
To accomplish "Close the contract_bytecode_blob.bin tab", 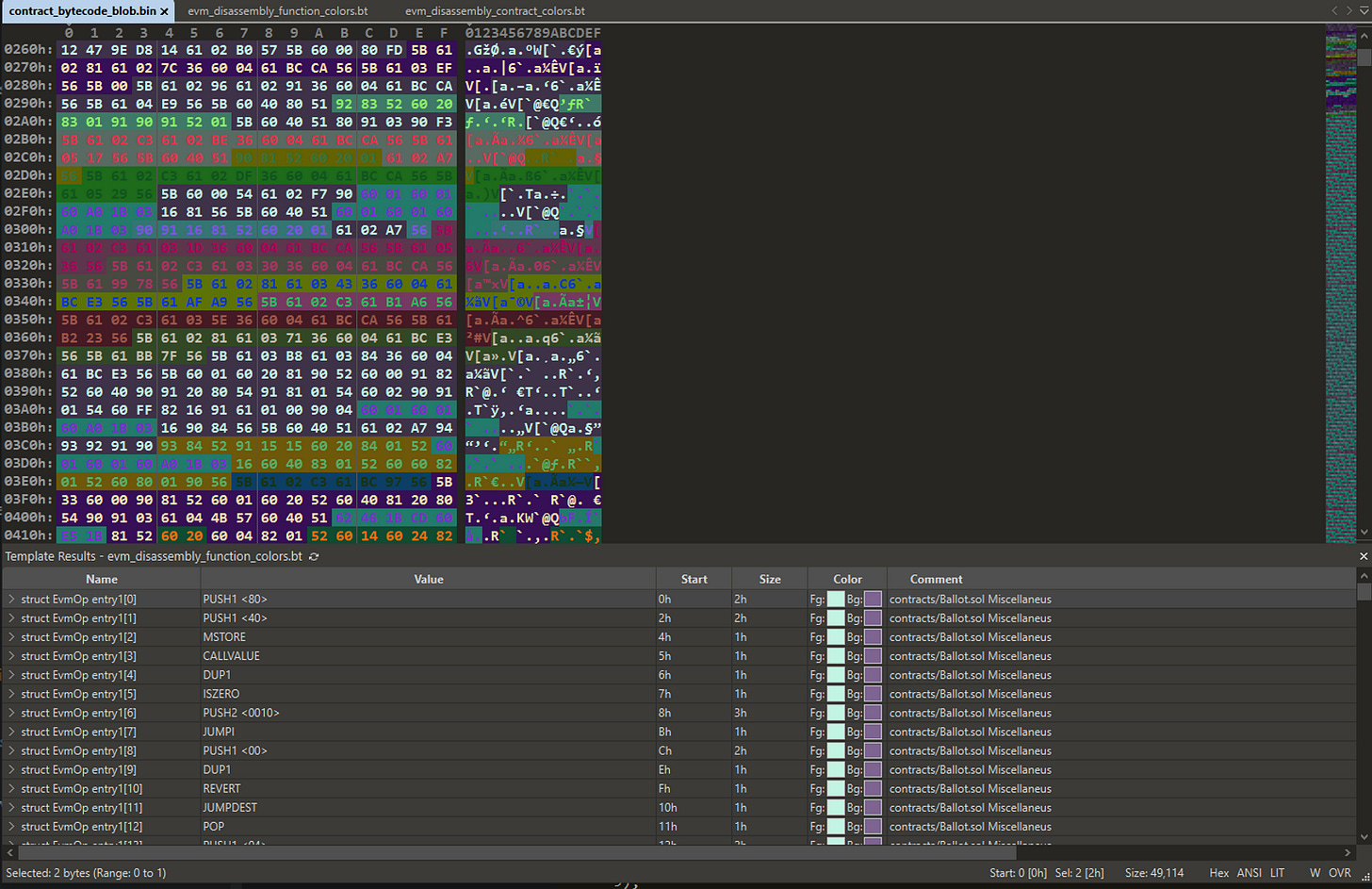I will (164, 11).
